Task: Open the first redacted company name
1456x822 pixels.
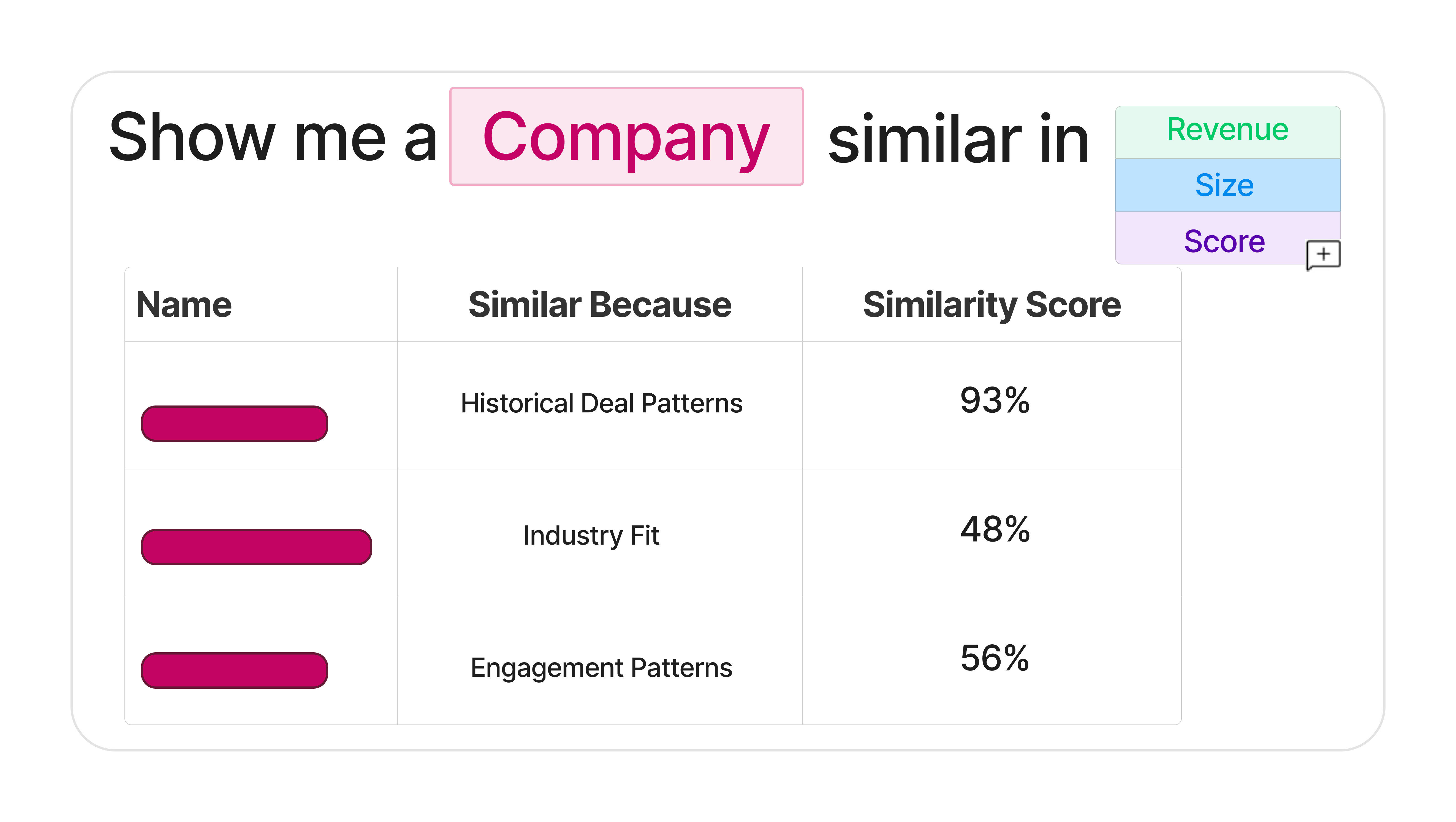Action: click(x=235, y=423)
